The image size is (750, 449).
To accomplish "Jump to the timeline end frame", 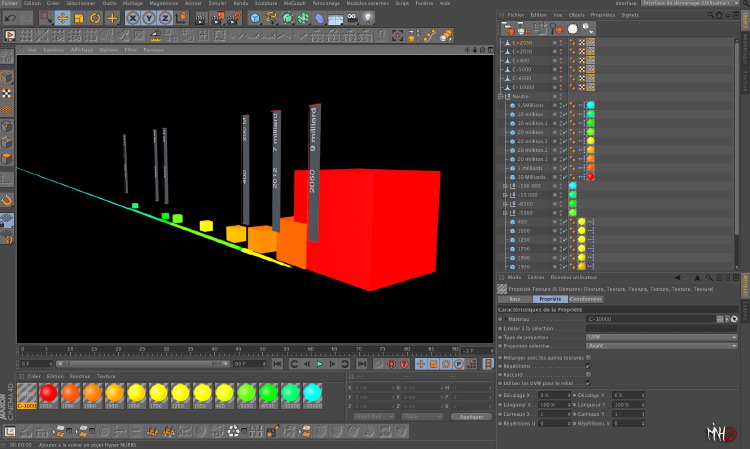I will click(x=362, y=364).
